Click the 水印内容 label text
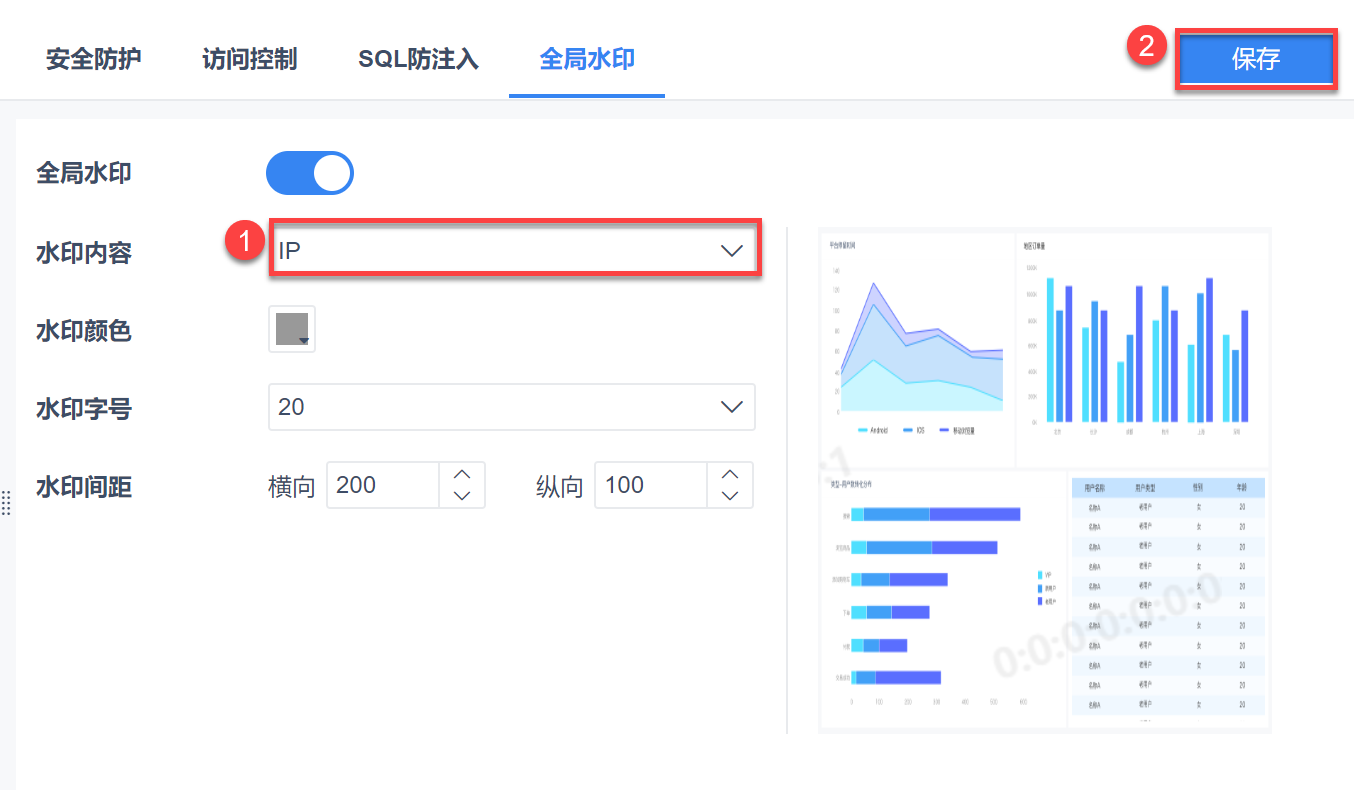The image size is (1354, 790). [84, 253]
